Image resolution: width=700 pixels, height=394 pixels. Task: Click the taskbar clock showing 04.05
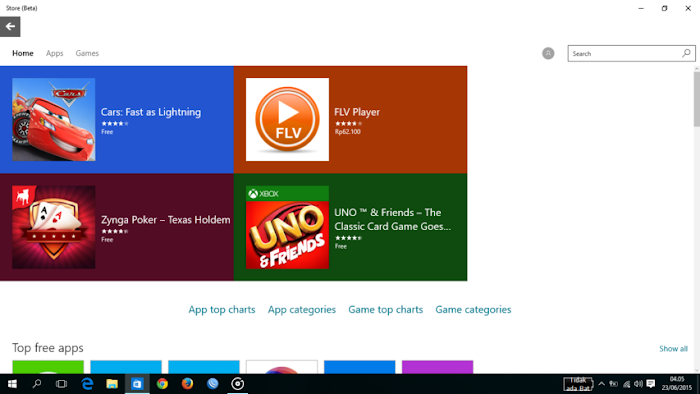tap(677, 384)
